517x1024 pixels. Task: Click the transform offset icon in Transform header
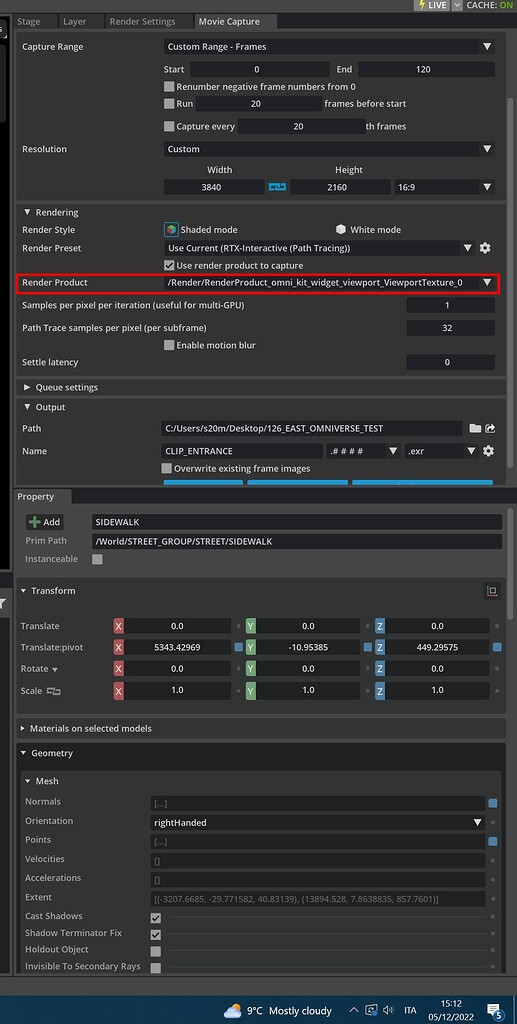(x=492, y=591)
